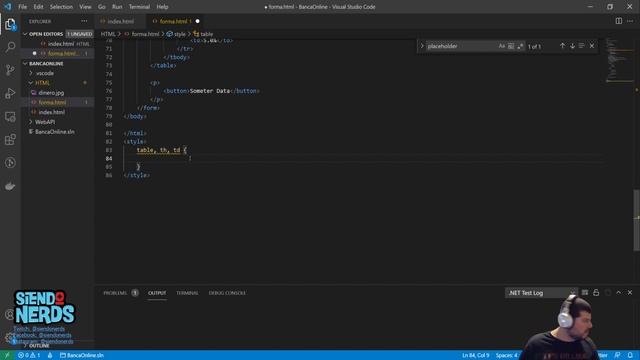Toggle Match Case in find widget
This screenshot has height=360, width=640.
502,46
